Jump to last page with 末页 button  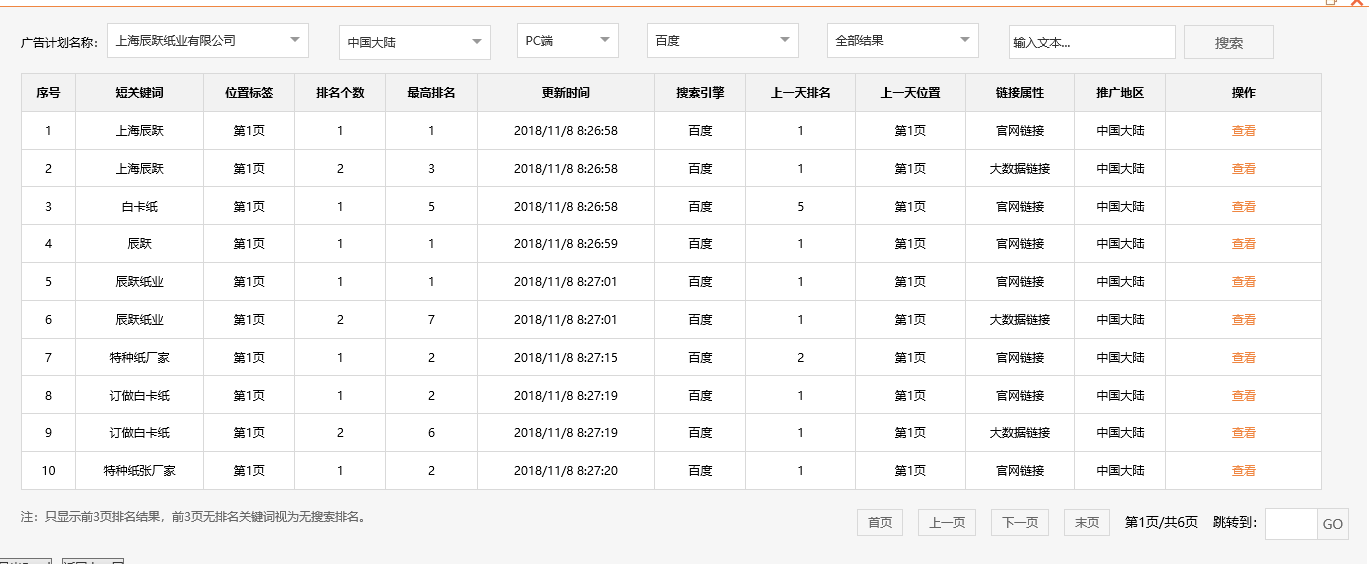(x=1087, y=522)
